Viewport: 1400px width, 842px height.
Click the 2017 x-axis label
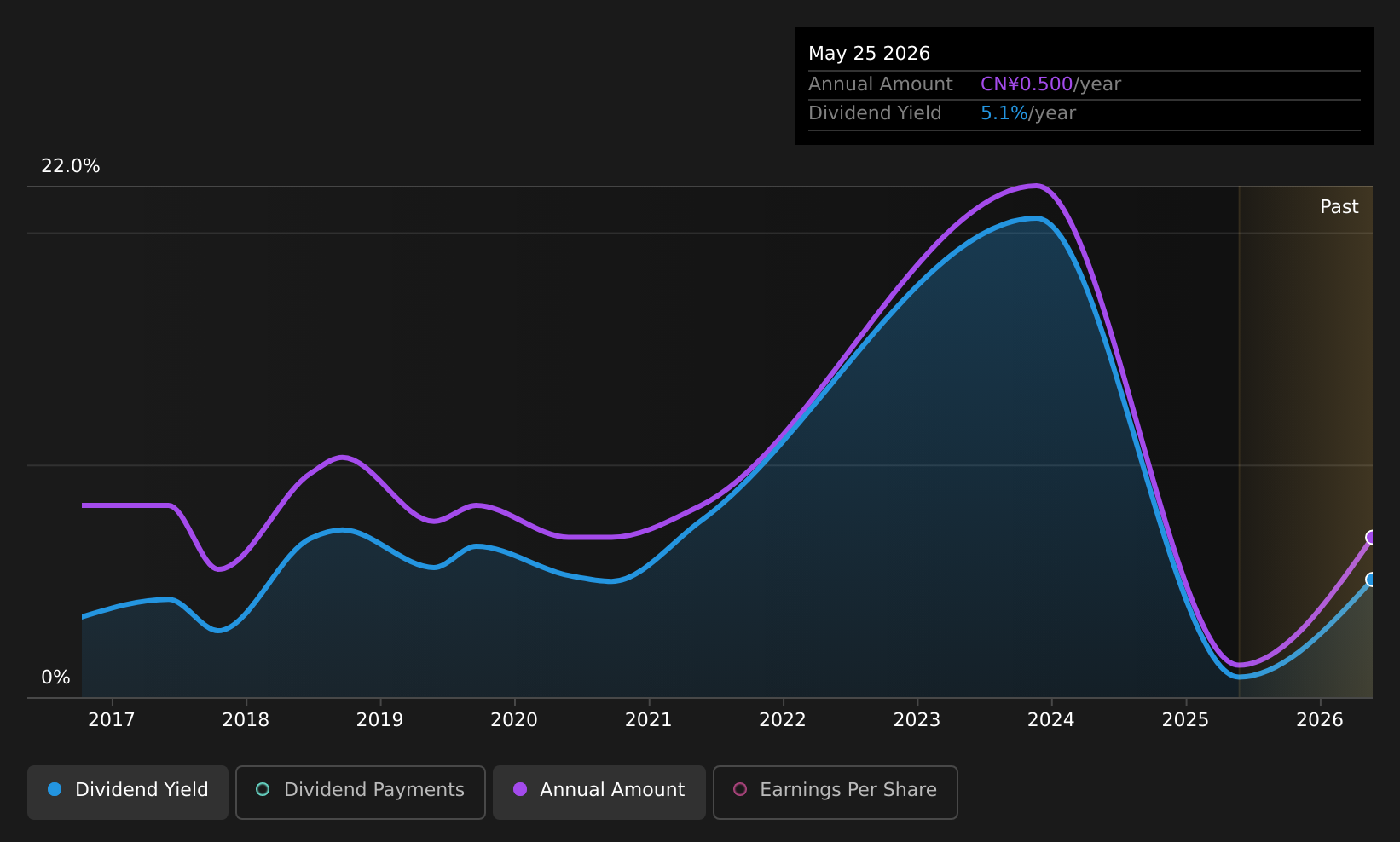tap(112, 720)
